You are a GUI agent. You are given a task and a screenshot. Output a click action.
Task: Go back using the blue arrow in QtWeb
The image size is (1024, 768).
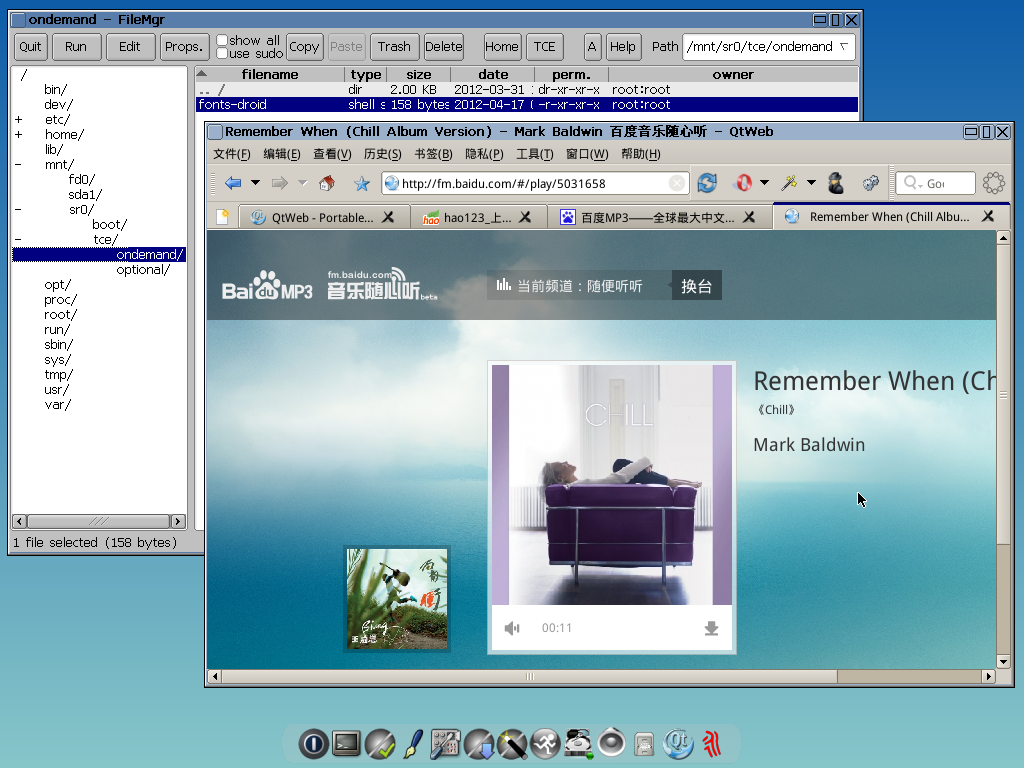233,183
